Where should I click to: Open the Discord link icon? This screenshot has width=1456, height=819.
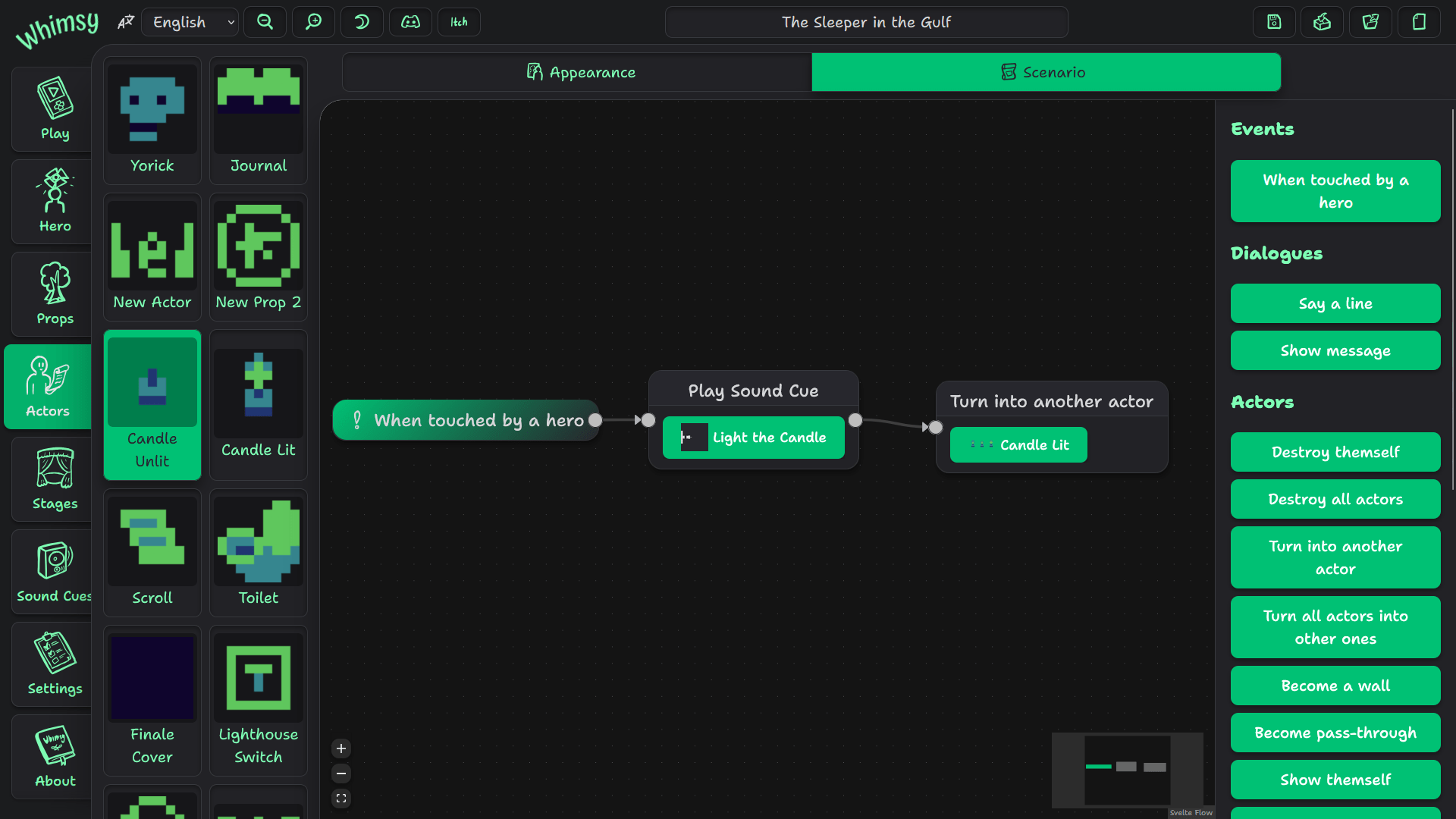coord(410,22)
